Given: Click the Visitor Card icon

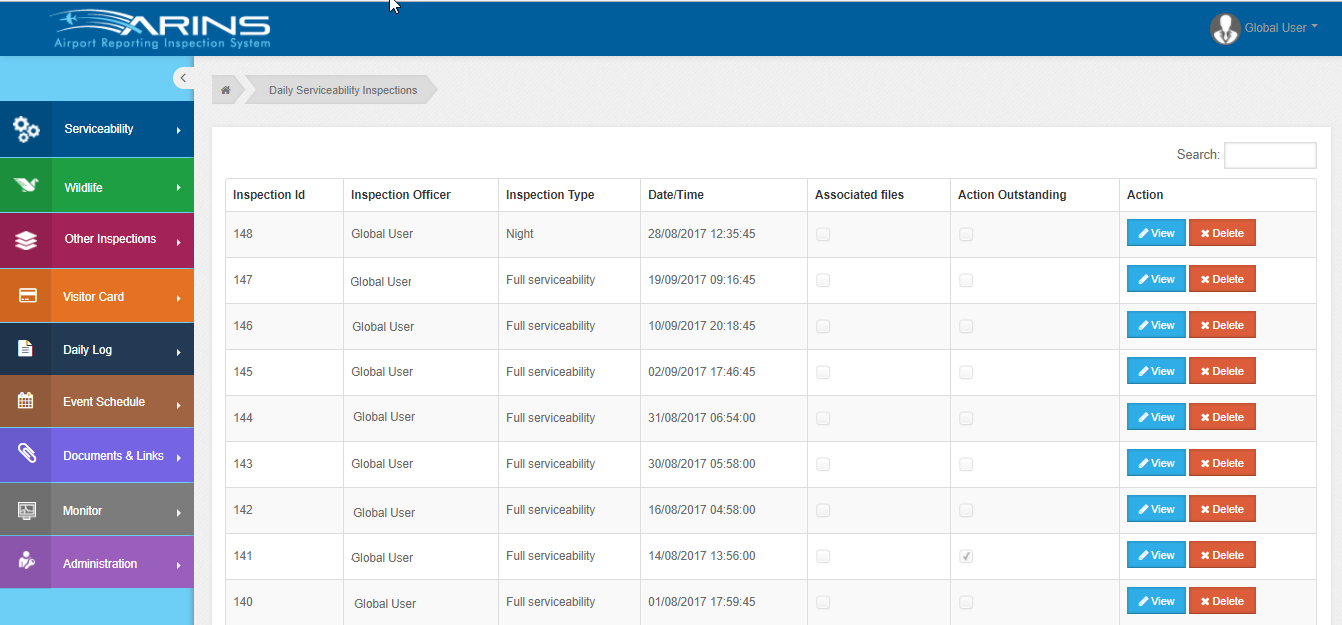Looking at the screenshot, I should click(27, 296).
